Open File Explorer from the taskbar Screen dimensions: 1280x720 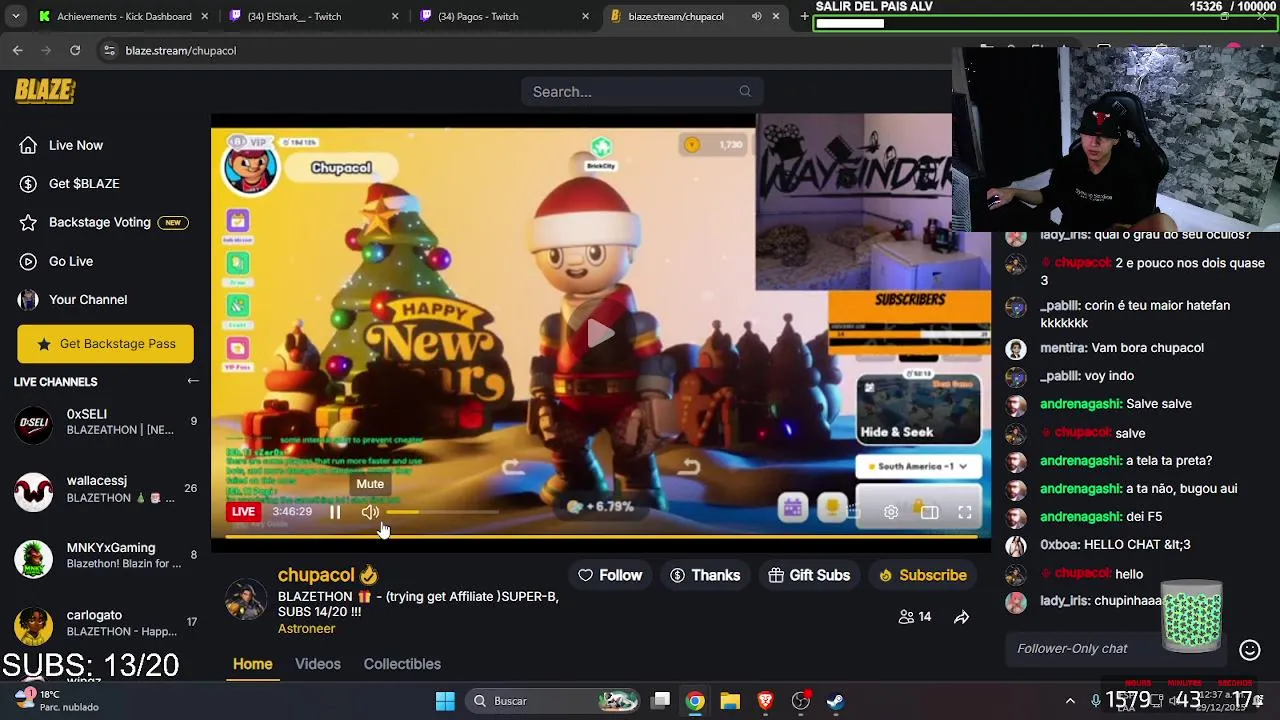730,701
